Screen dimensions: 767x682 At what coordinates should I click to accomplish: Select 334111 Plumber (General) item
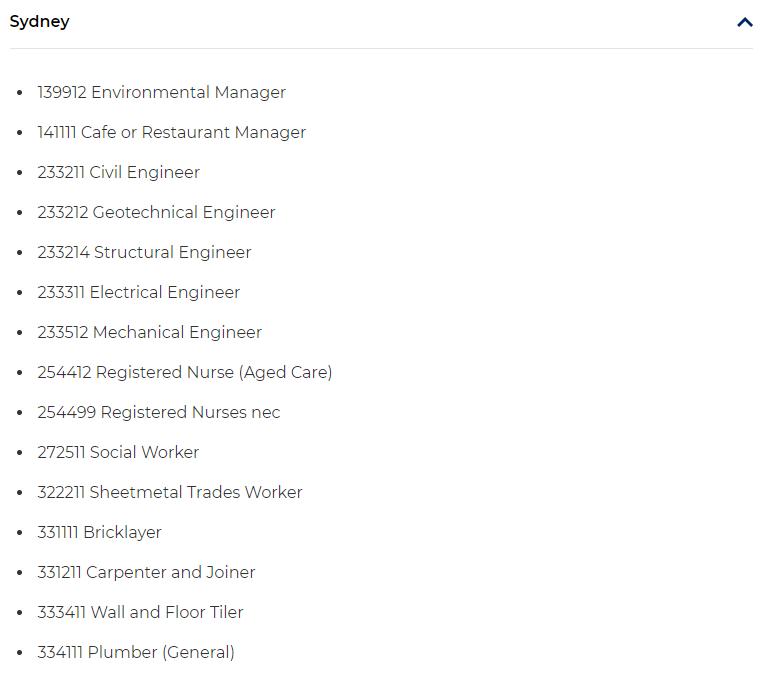(x=136, y=653)
